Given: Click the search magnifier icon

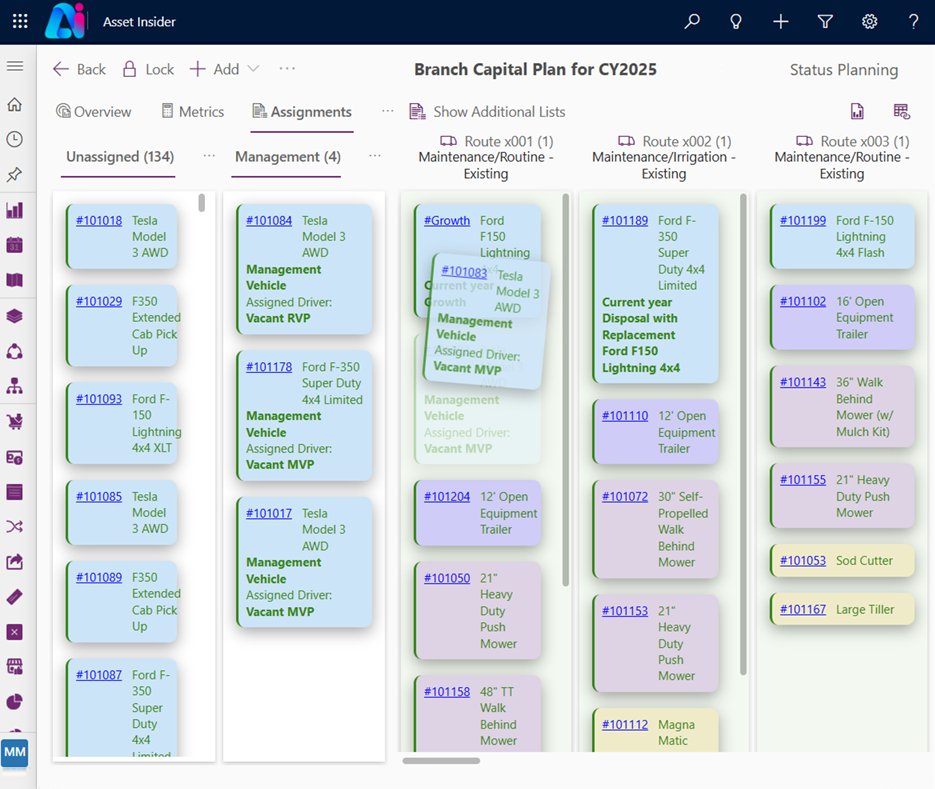Looking at the screenshot, I should click(692, 22).
